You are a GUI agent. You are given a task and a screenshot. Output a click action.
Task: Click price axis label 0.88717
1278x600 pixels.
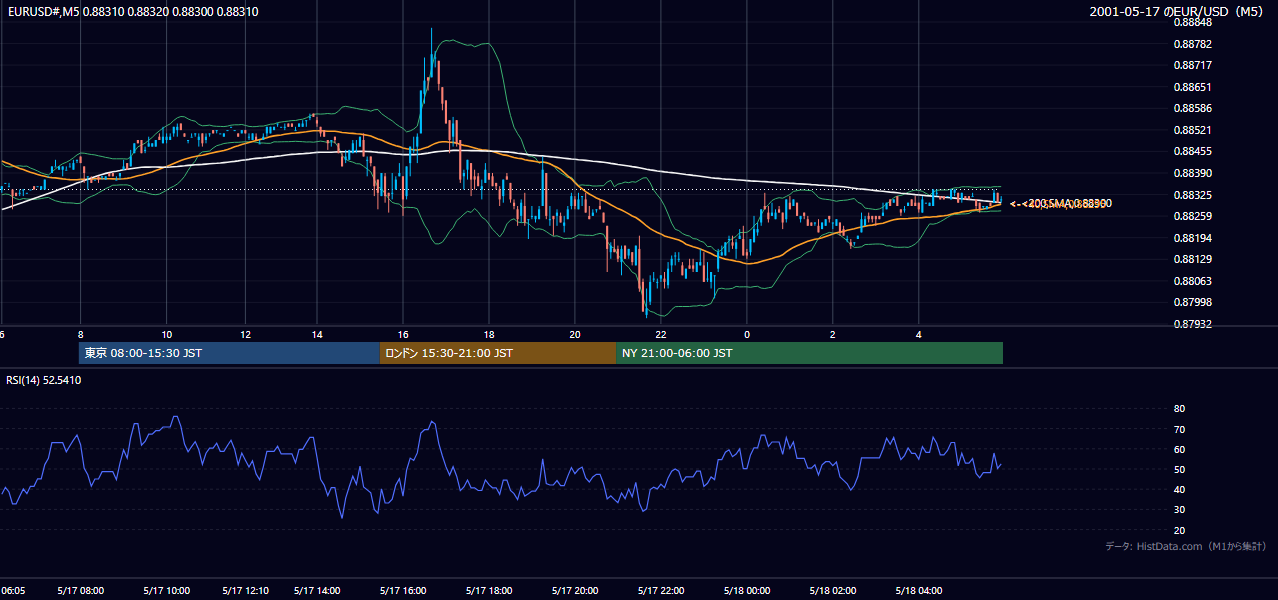[x=1192, y=66]
